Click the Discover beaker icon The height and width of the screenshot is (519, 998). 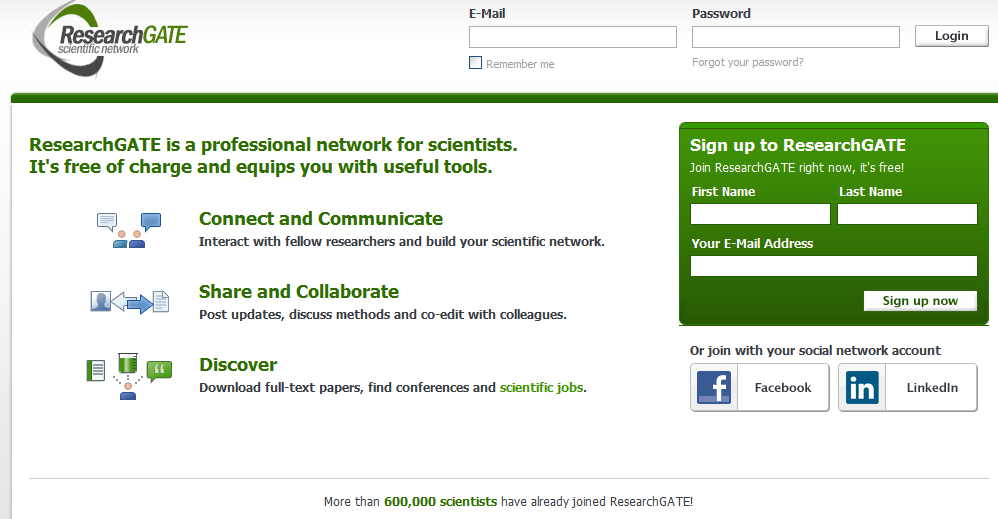[128, 364]
